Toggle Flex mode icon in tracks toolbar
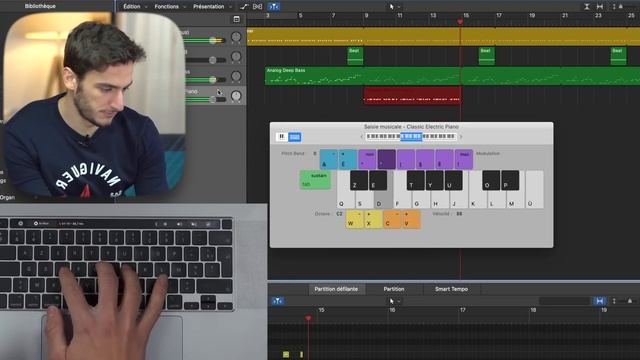Viewport: 640px width, 360px height. pyautogui.click(x=258, y=7)
